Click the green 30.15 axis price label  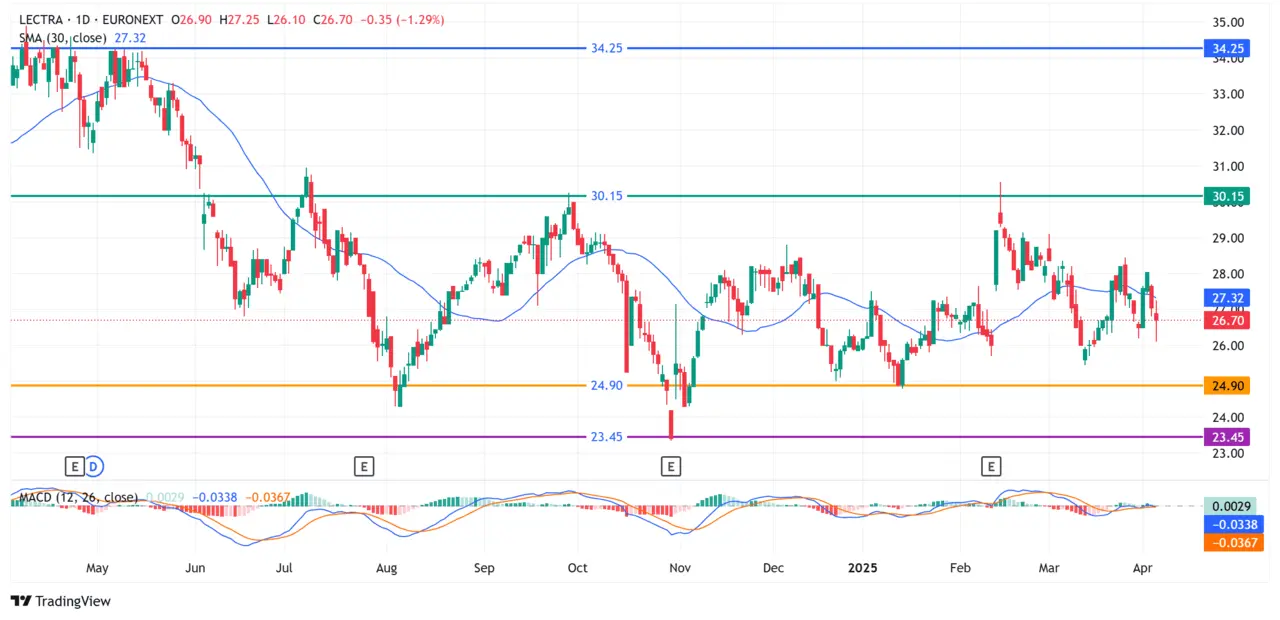point(1227,196)
